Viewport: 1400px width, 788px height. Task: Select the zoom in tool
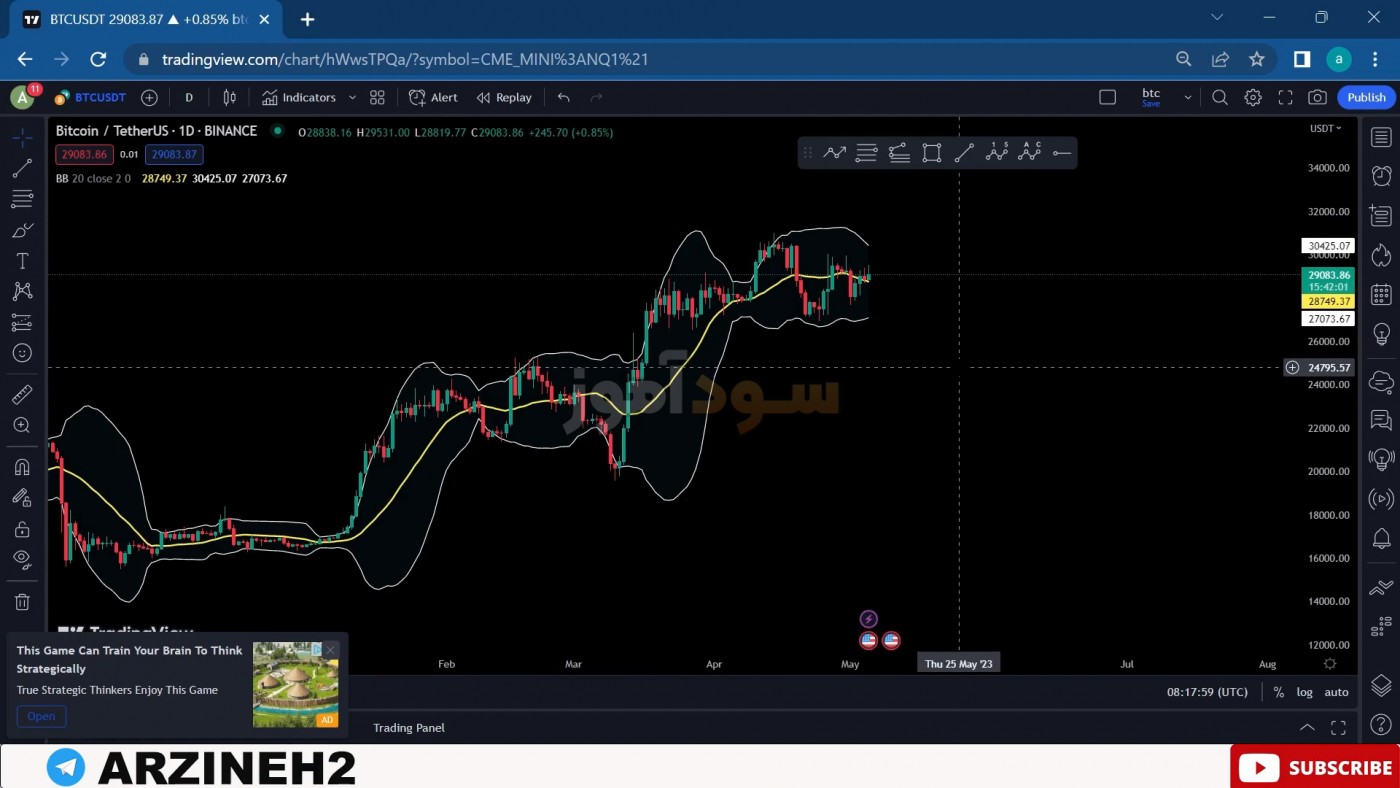(x=22, y=425)
